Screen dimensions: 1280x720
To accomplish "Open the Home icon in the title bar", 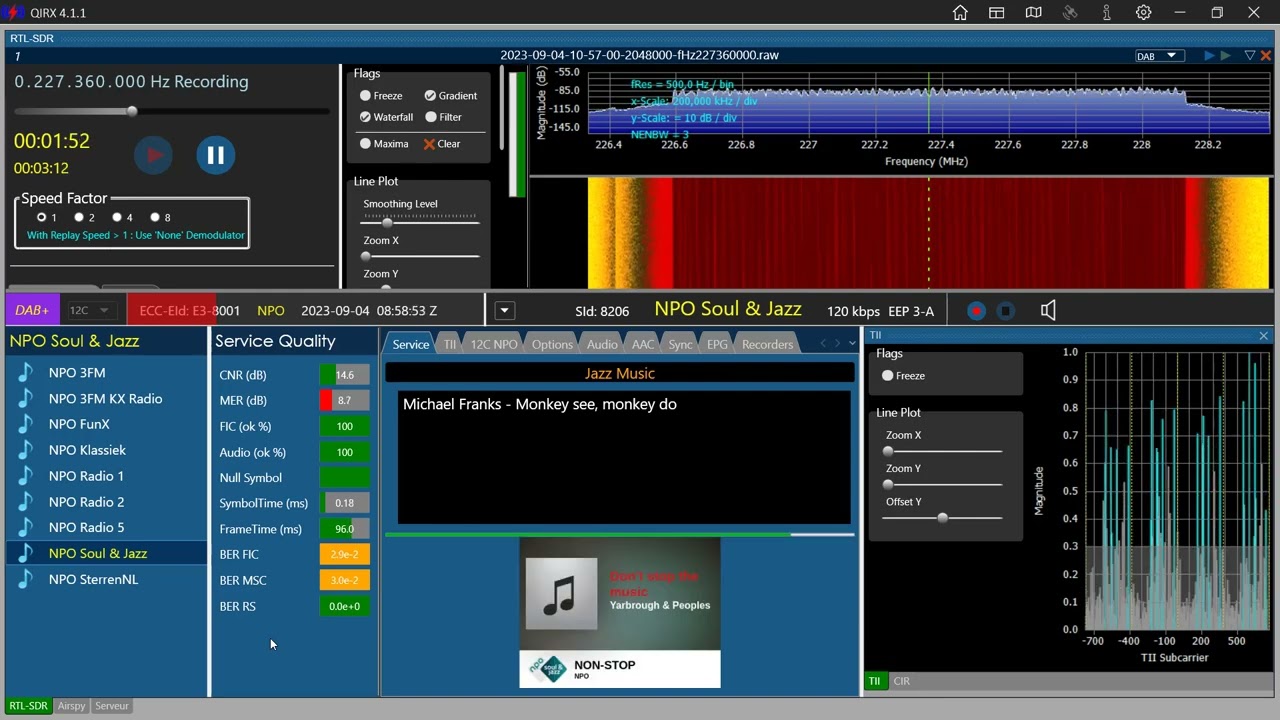I will click(x=960, y=13).
